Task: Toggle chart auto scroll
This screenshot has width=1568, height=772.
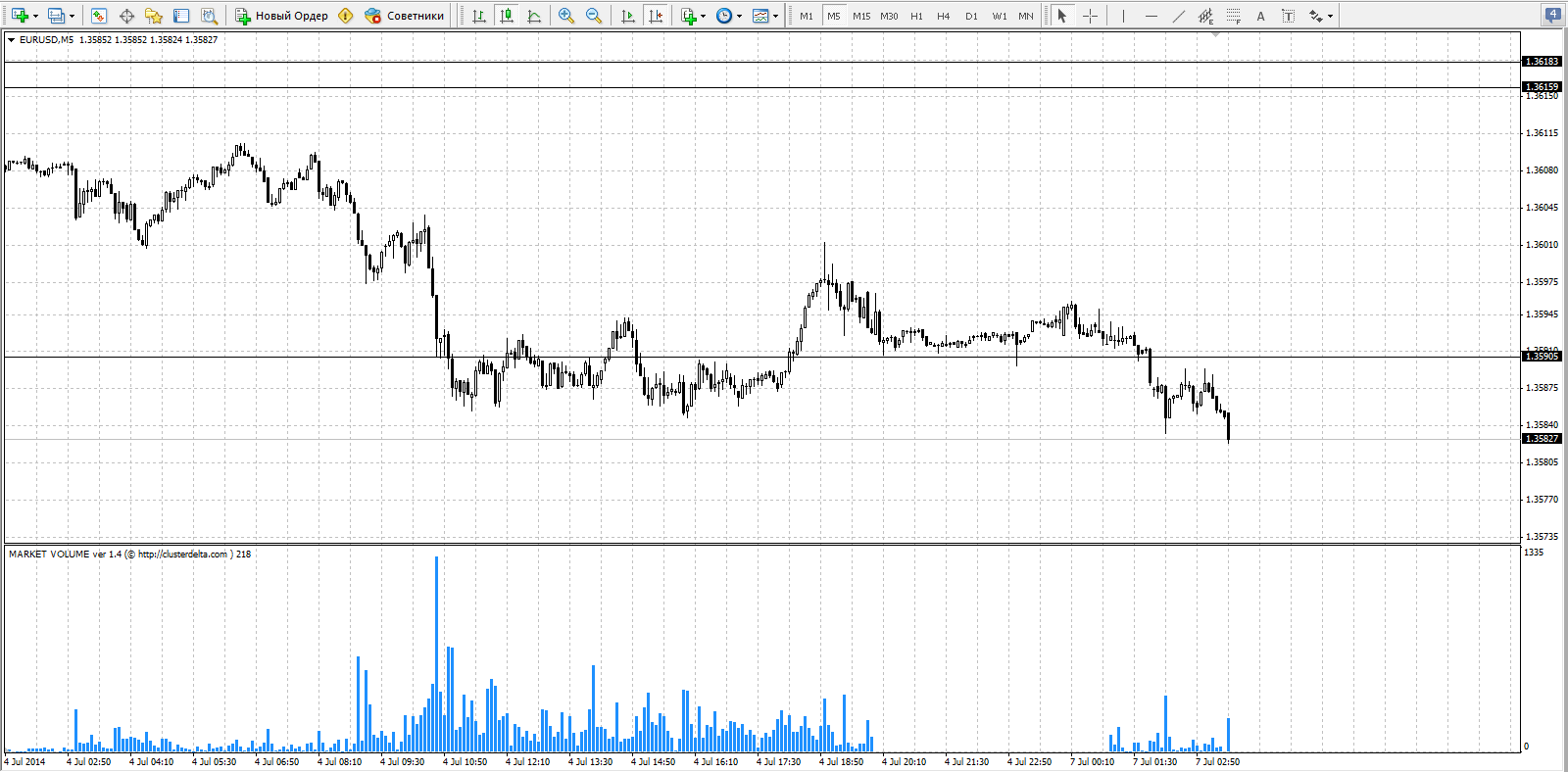Action: (628, 16)
